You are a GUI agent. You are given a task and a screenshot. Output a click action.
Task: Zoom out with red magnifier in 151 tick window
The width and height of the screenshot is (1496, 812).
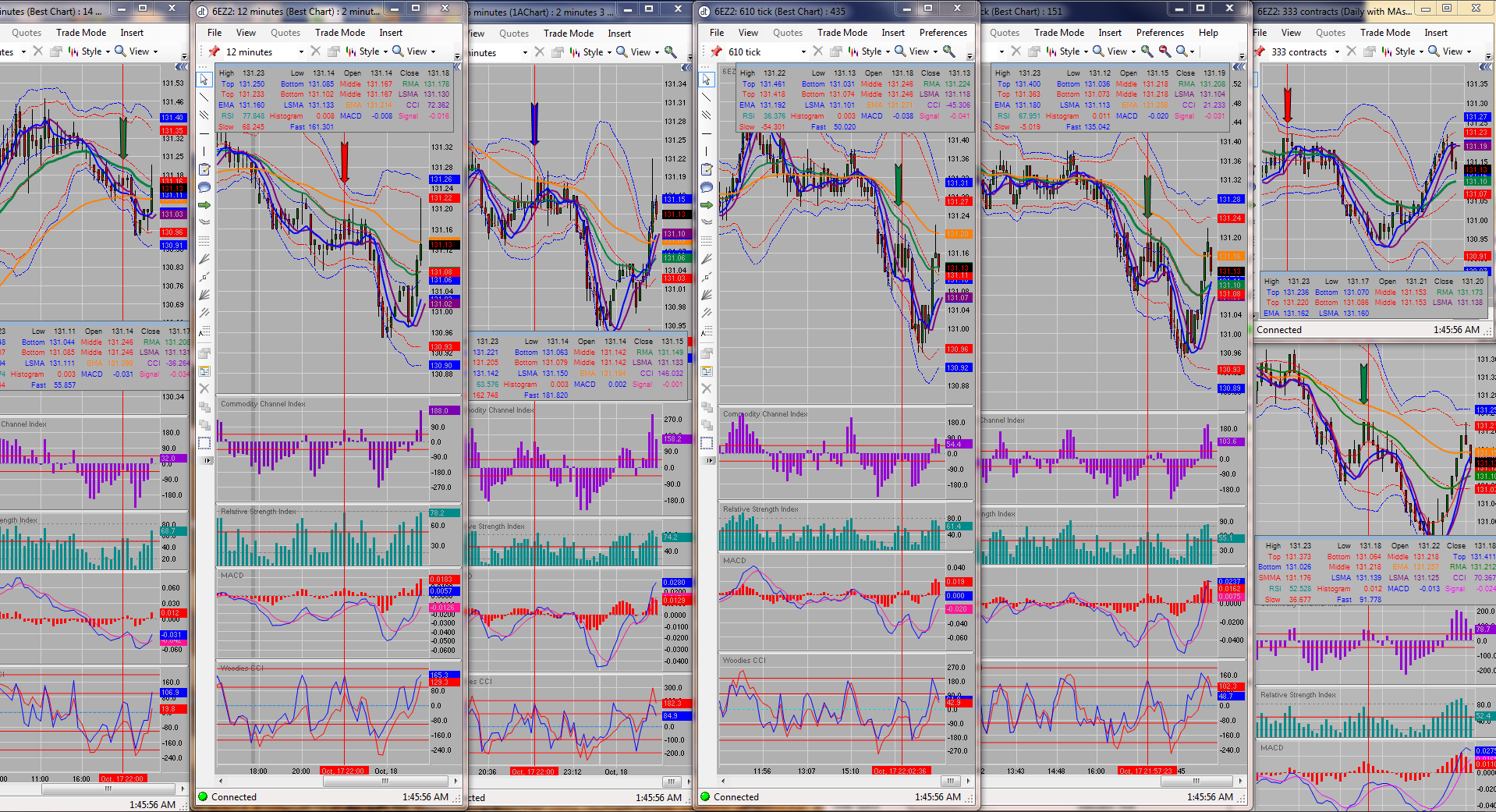coord(1165,51)
